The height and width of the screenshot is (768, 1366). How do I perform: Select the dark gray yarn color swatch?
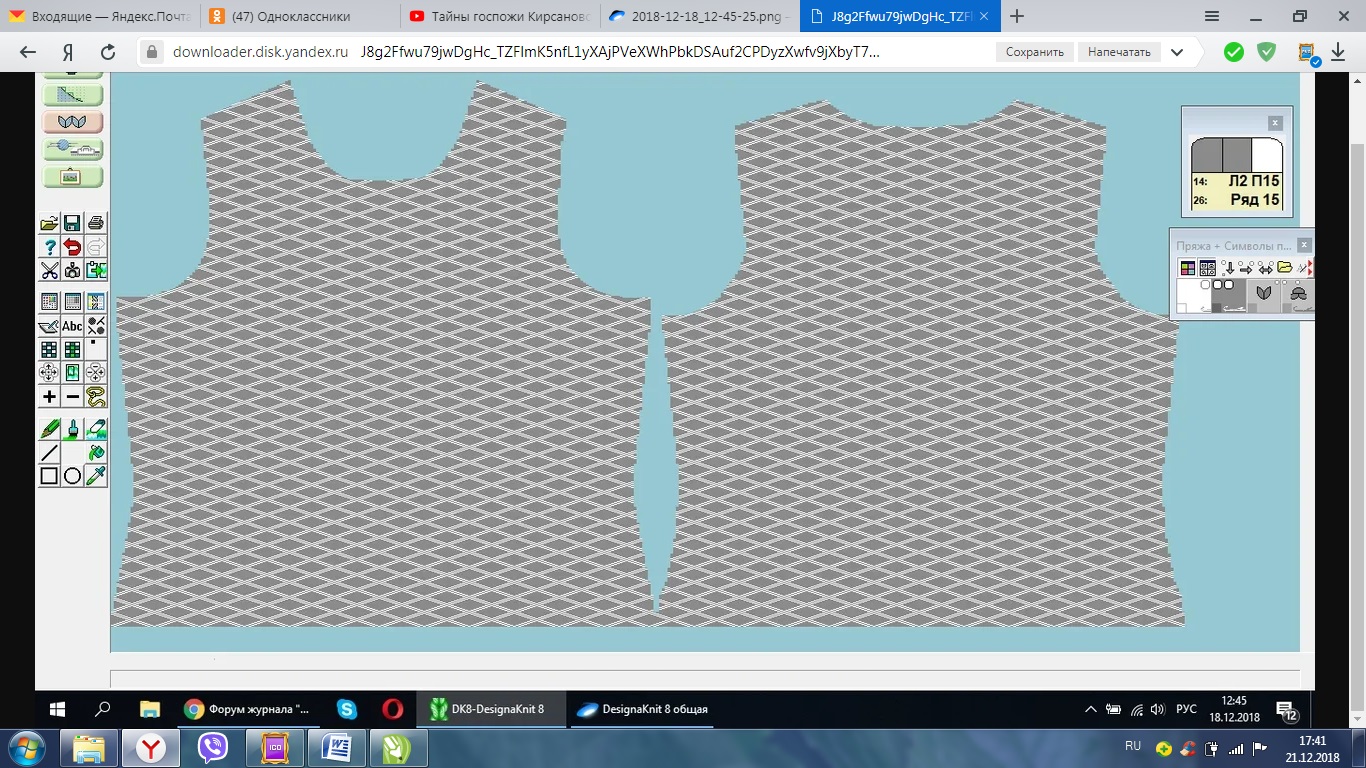pyautogui.click(x=1228, y=296)
